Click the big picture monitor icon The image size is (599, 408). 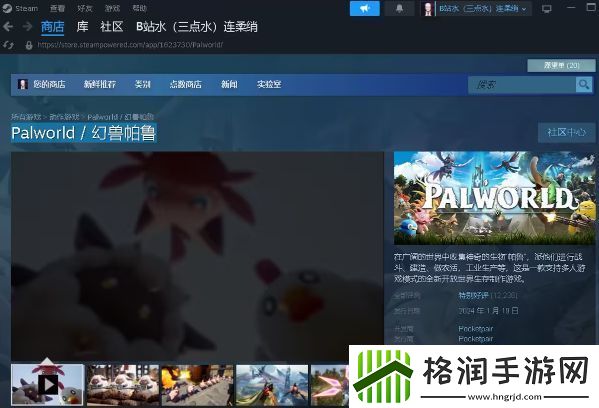click(547, 8)
